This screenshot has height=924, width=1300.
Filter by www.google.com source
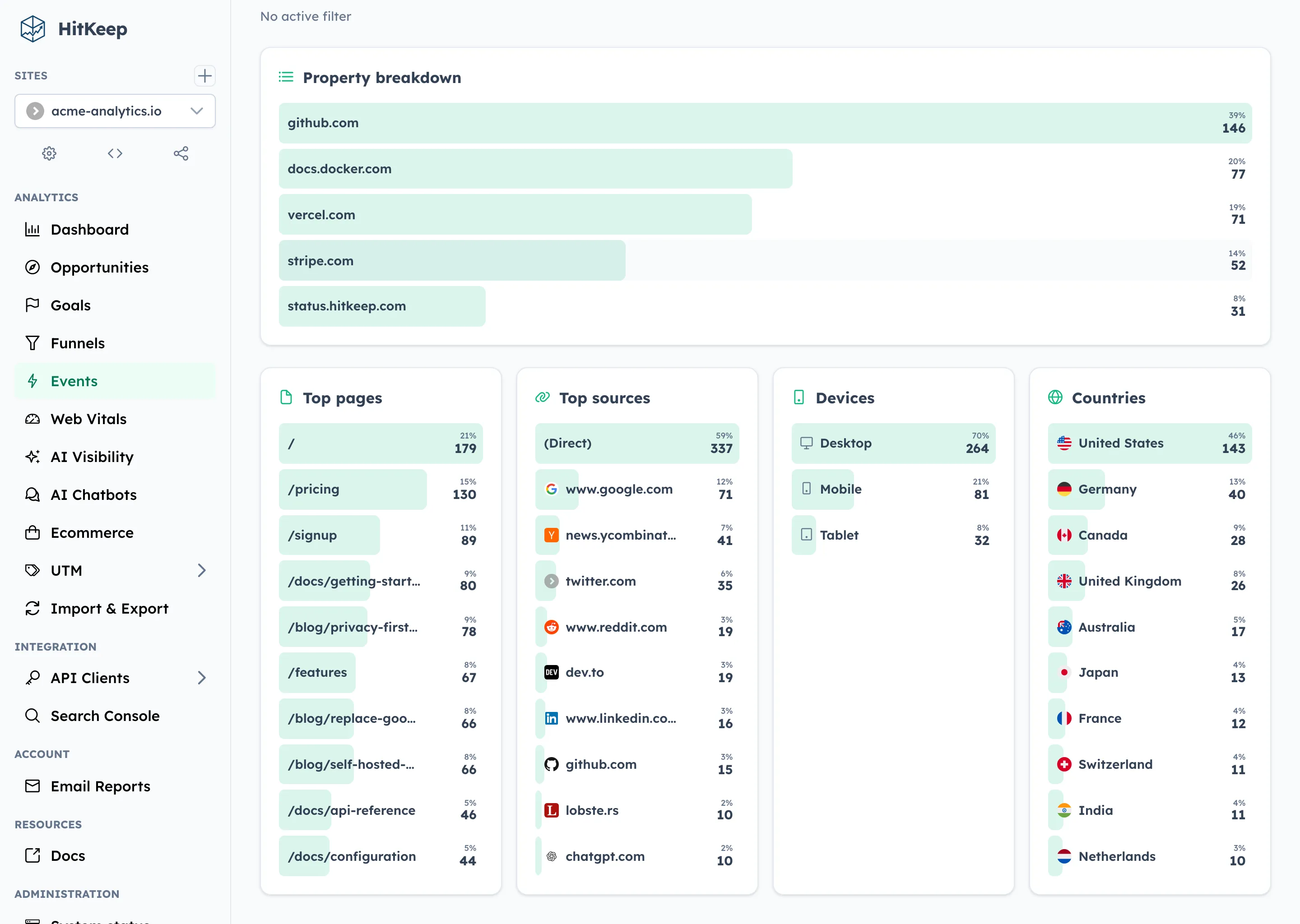(x=637, y=490)
